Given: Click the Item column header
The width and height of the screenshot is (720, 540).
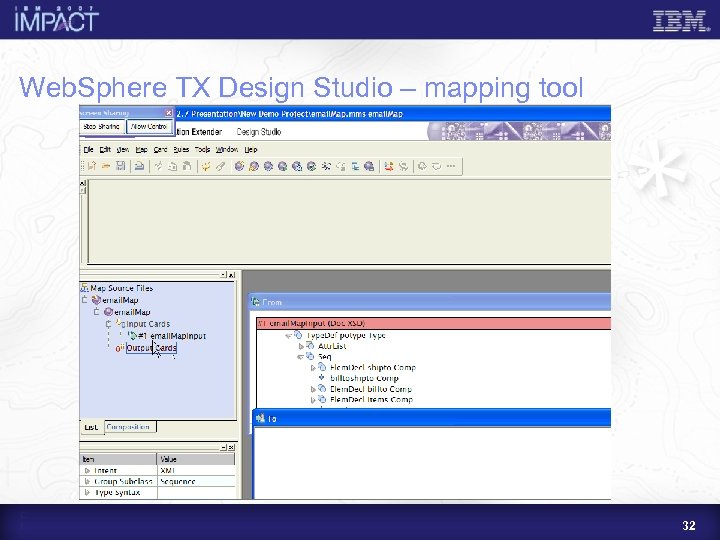Looking at the screenshot, I should pyautogui.click(x=118, y=459).
